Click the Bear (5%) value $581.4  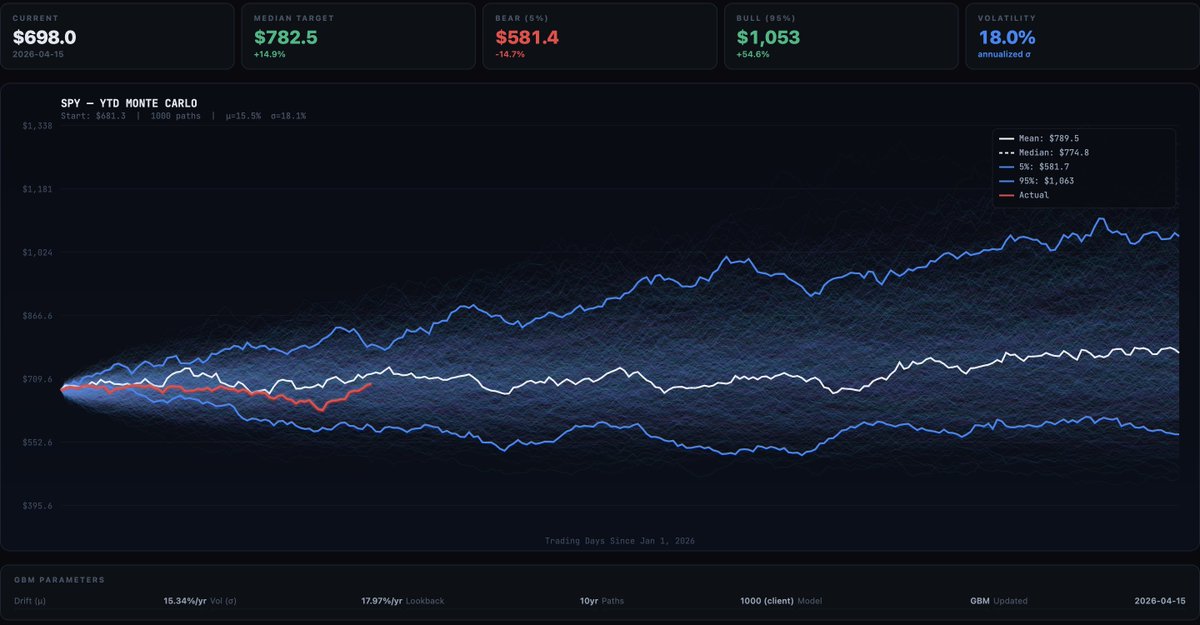pyautogui.click(x=528, y=37)
